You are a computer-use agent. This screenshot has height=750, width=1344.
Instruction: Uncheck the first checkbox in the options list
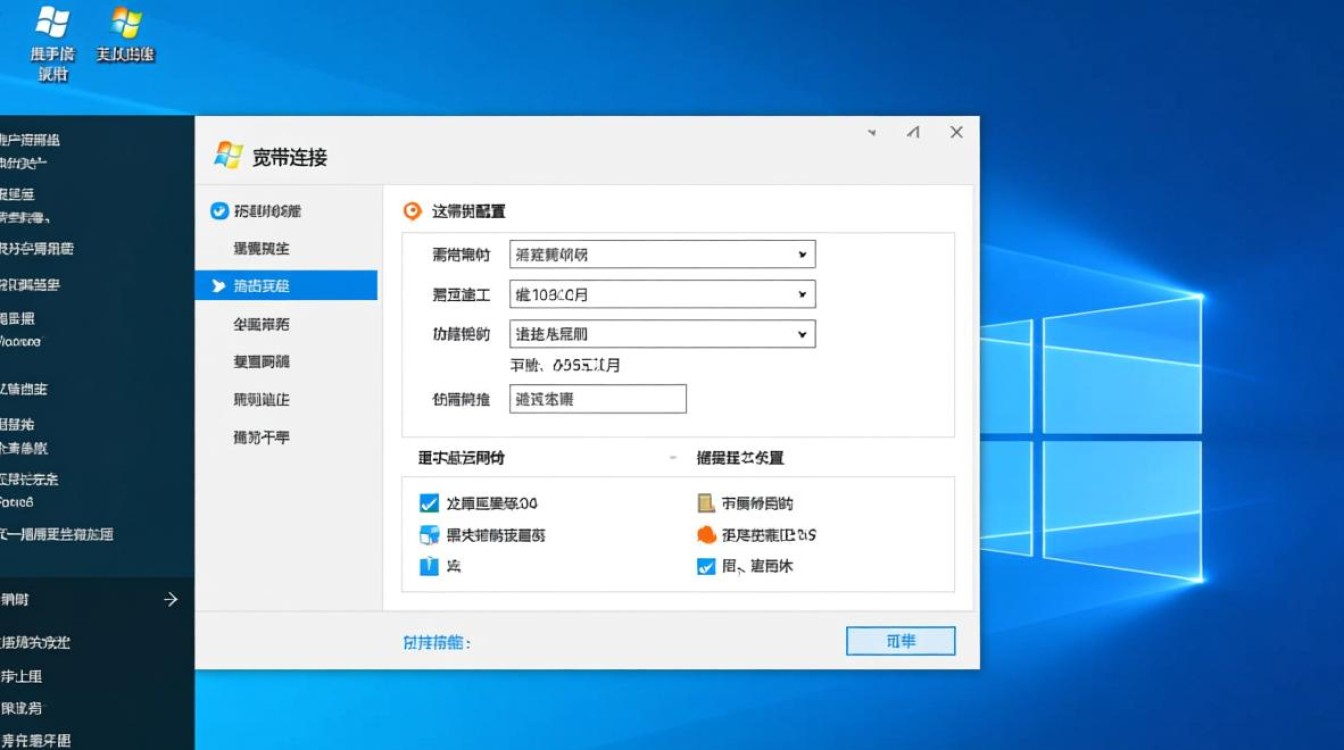click(x=432, y=503)
